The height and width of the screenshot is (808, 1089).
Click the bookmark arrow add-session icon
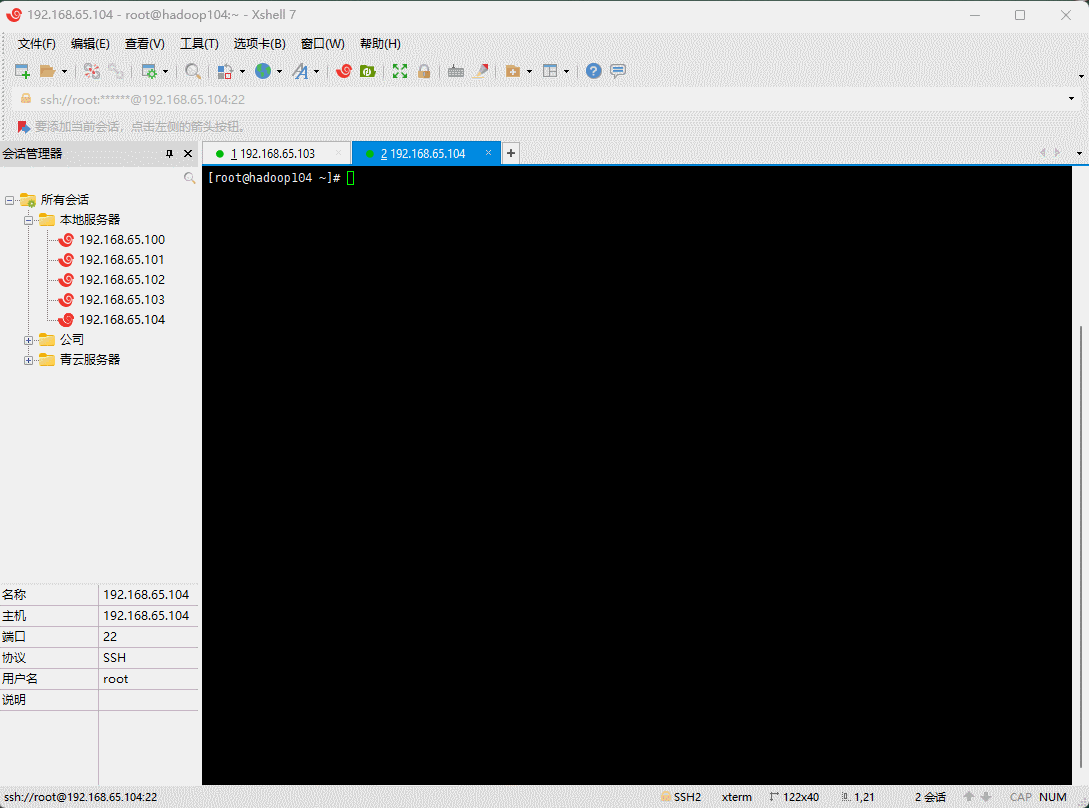coord(24,126)
